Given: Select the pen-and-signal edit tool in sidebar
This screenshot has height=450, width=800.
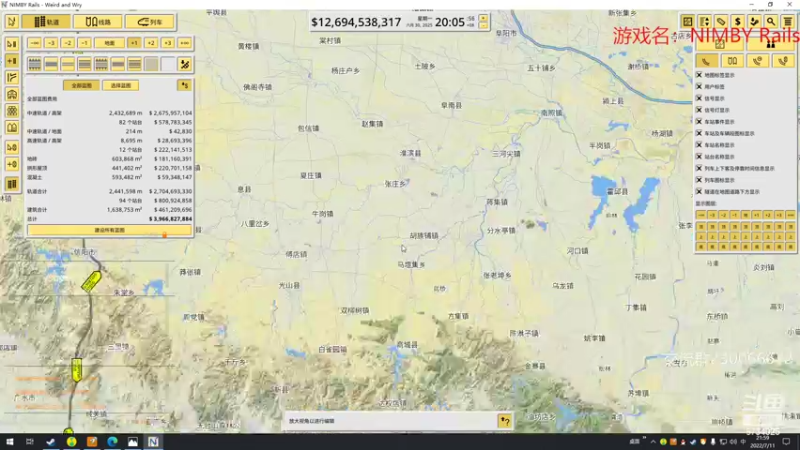Looking at the screenshot, I should point(12,147).
